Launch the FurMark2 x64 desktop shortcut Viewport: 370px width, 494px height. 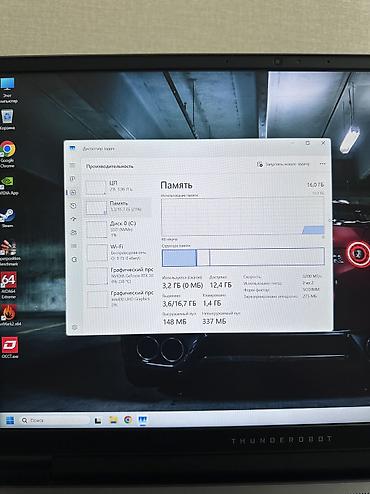click(x=9, y=316)
